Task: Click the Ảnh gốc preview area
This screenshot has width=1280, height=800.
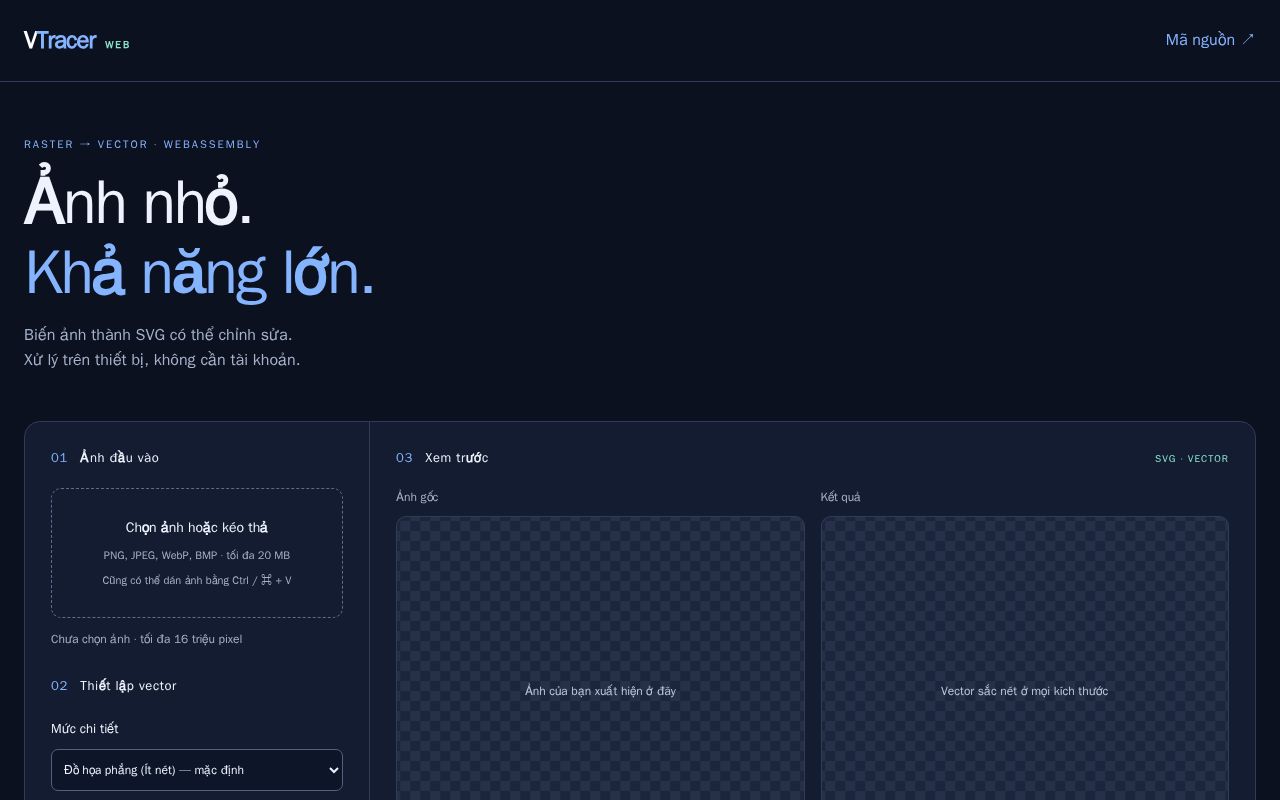Action: point(600,658)
